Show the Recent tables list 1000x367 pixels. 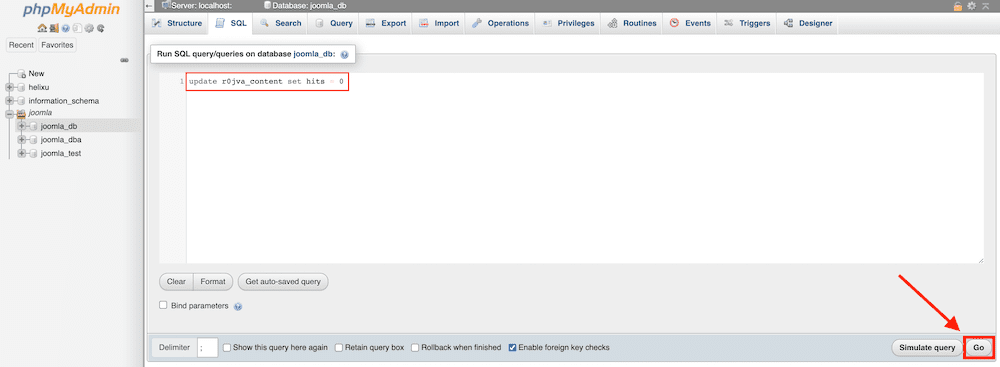pos(21,45)
